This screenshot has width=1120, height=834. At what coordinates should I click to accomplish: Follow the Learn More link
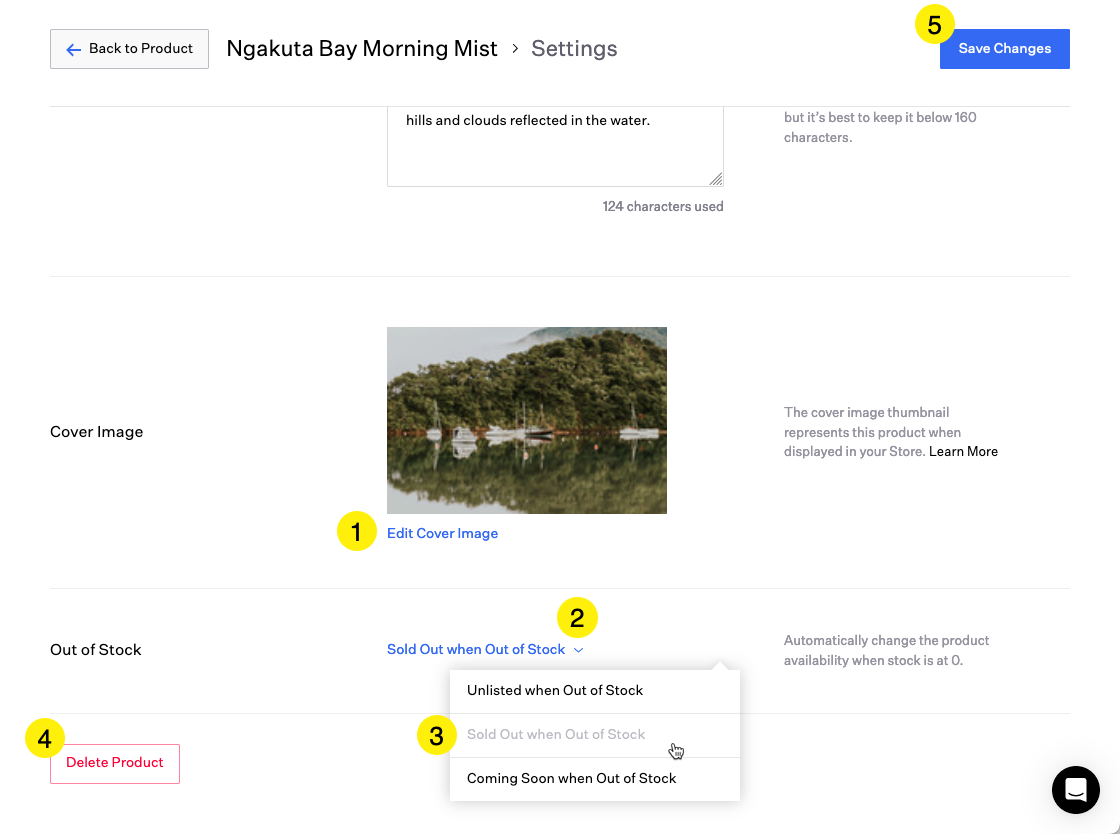(x=963, y=452)
